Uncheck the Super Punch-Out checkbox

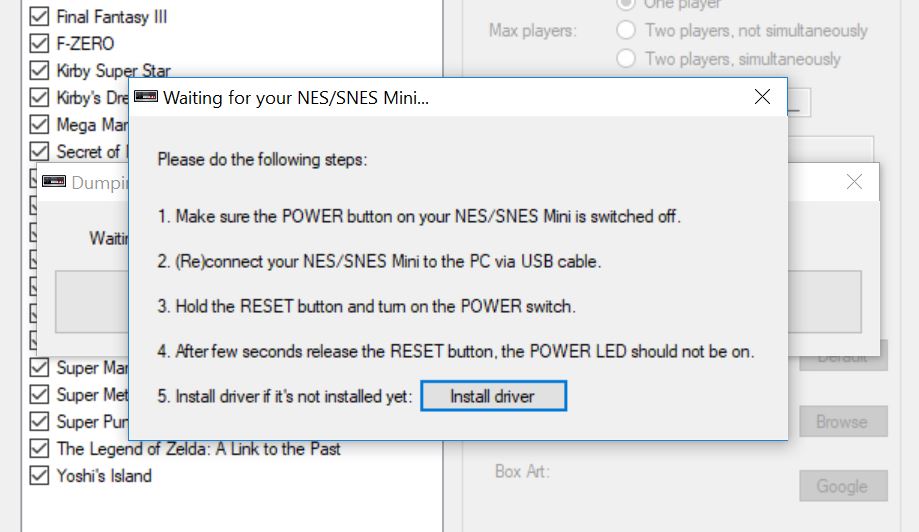(39, 421)
